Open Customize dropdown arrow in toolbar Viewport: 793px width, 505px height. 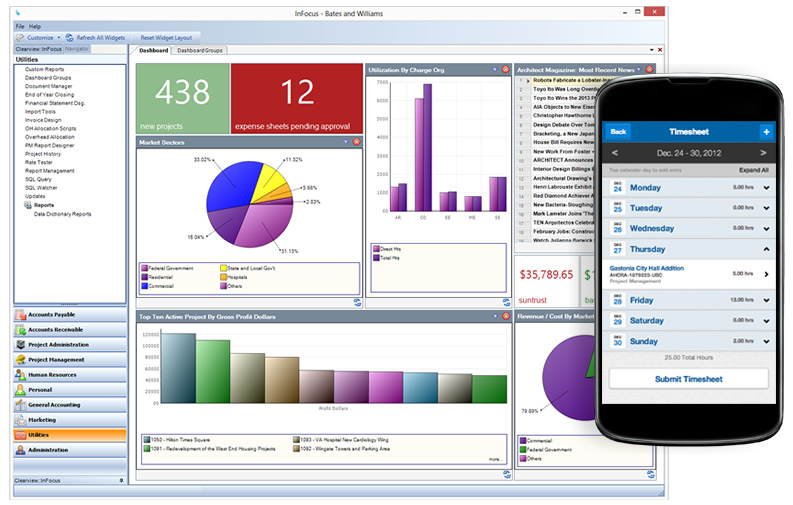59,37
